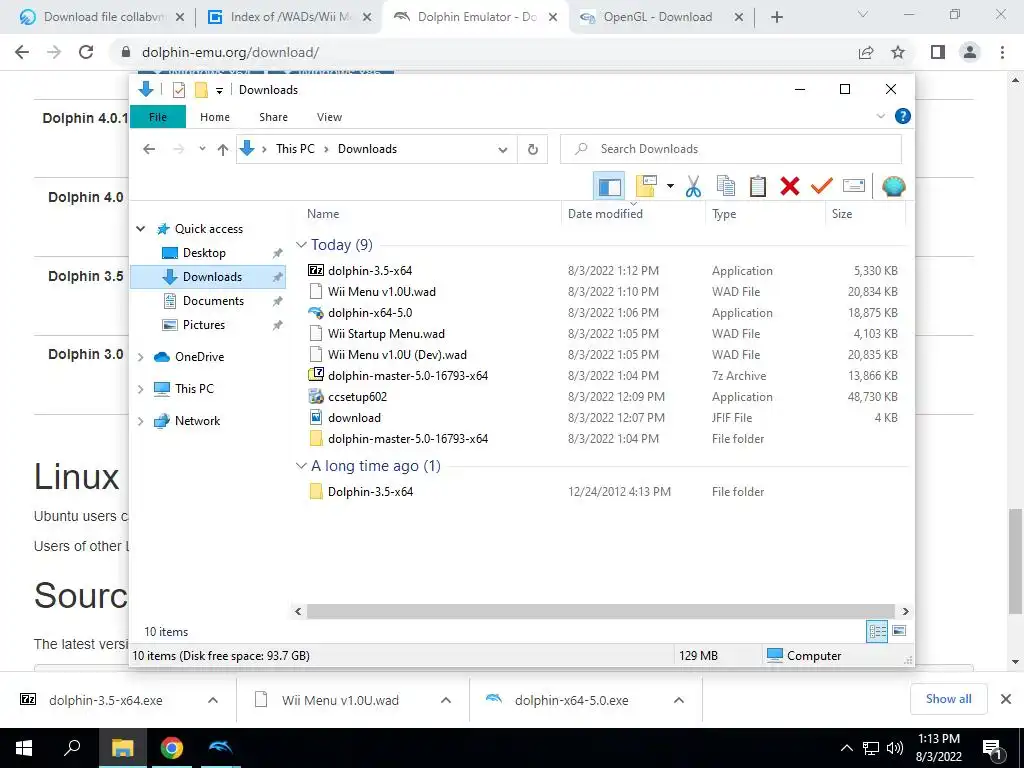Open the File ribbon tab
This screenshot has height=768, width=1024.
pos(158,117)
